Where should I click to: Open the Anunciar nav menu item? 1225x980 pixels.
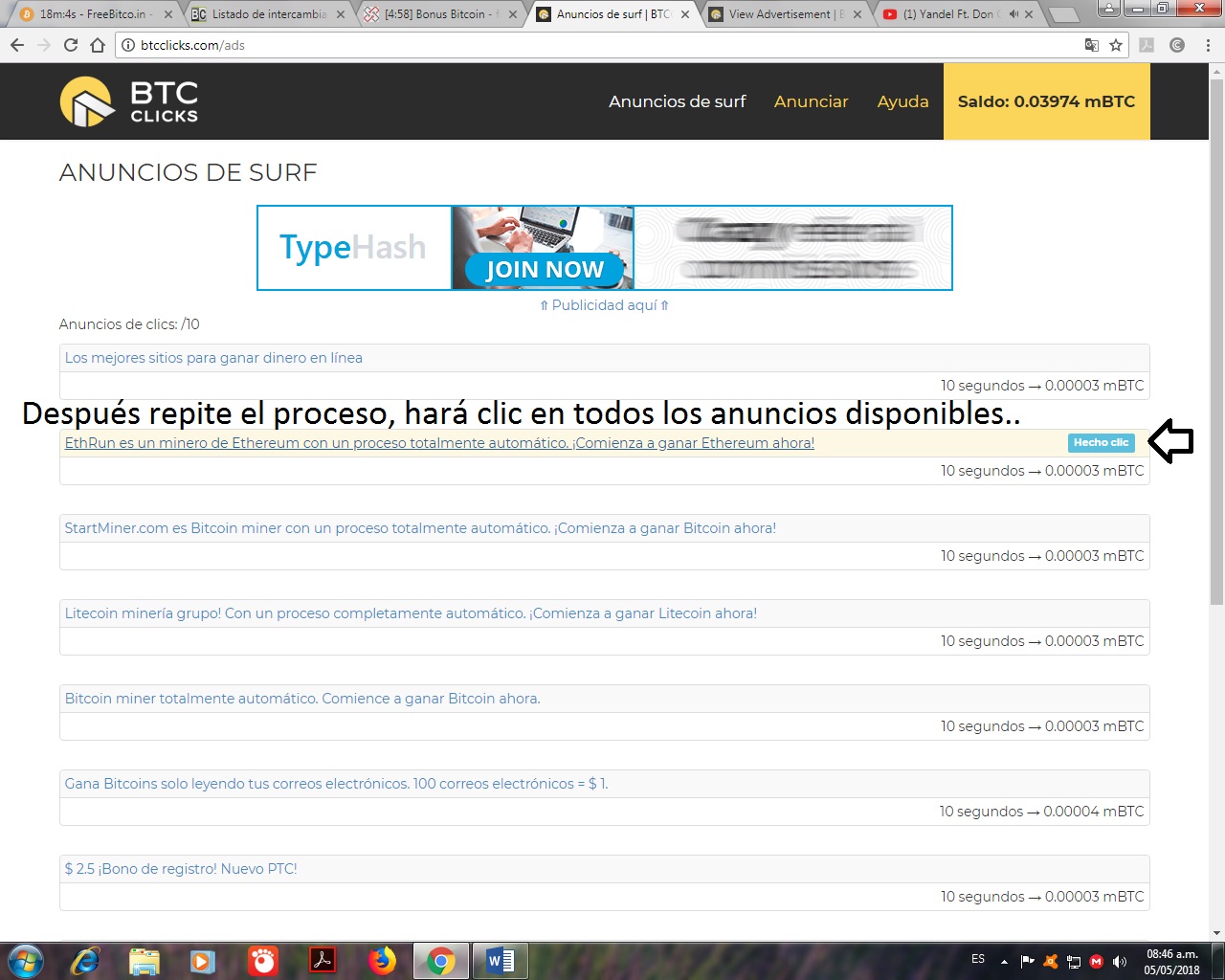[x=812, y=101]
